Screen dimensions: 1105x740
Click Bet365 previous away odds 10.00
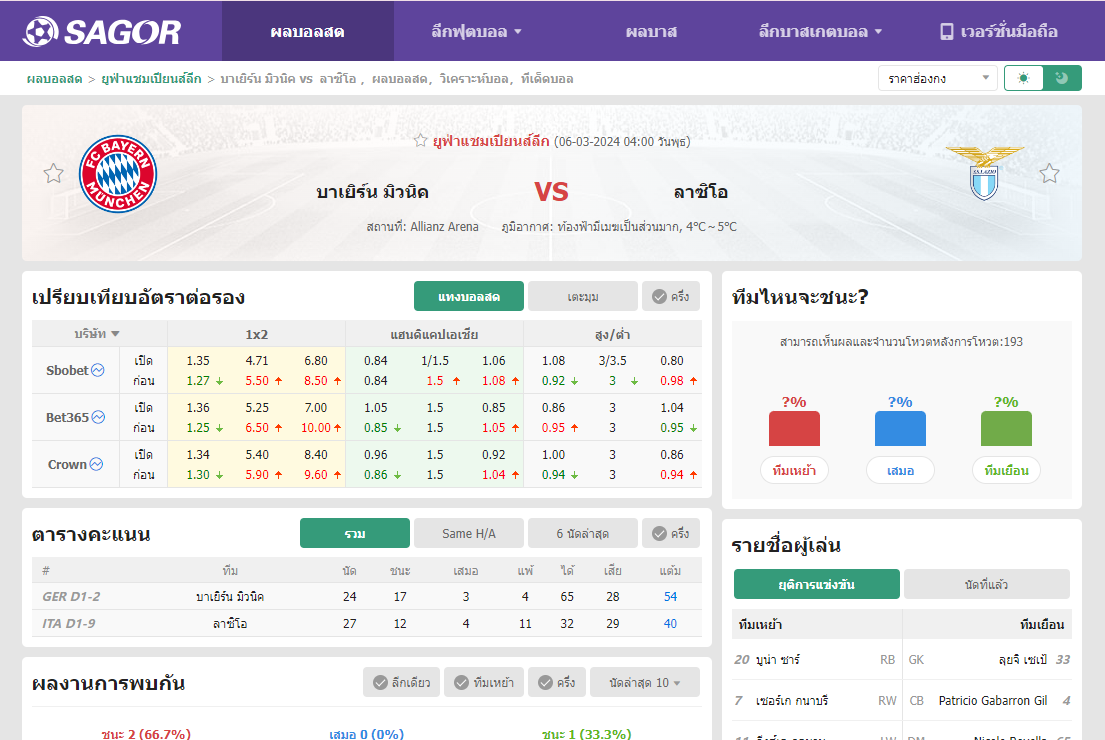[316, 428]
